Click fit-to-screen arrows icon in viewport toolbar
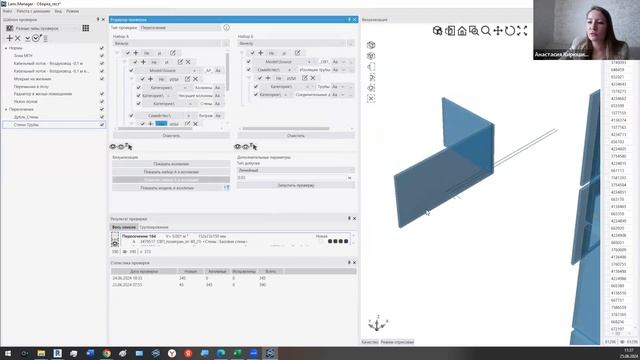Viewport: 640px width, 360px height. pos(522,31)
